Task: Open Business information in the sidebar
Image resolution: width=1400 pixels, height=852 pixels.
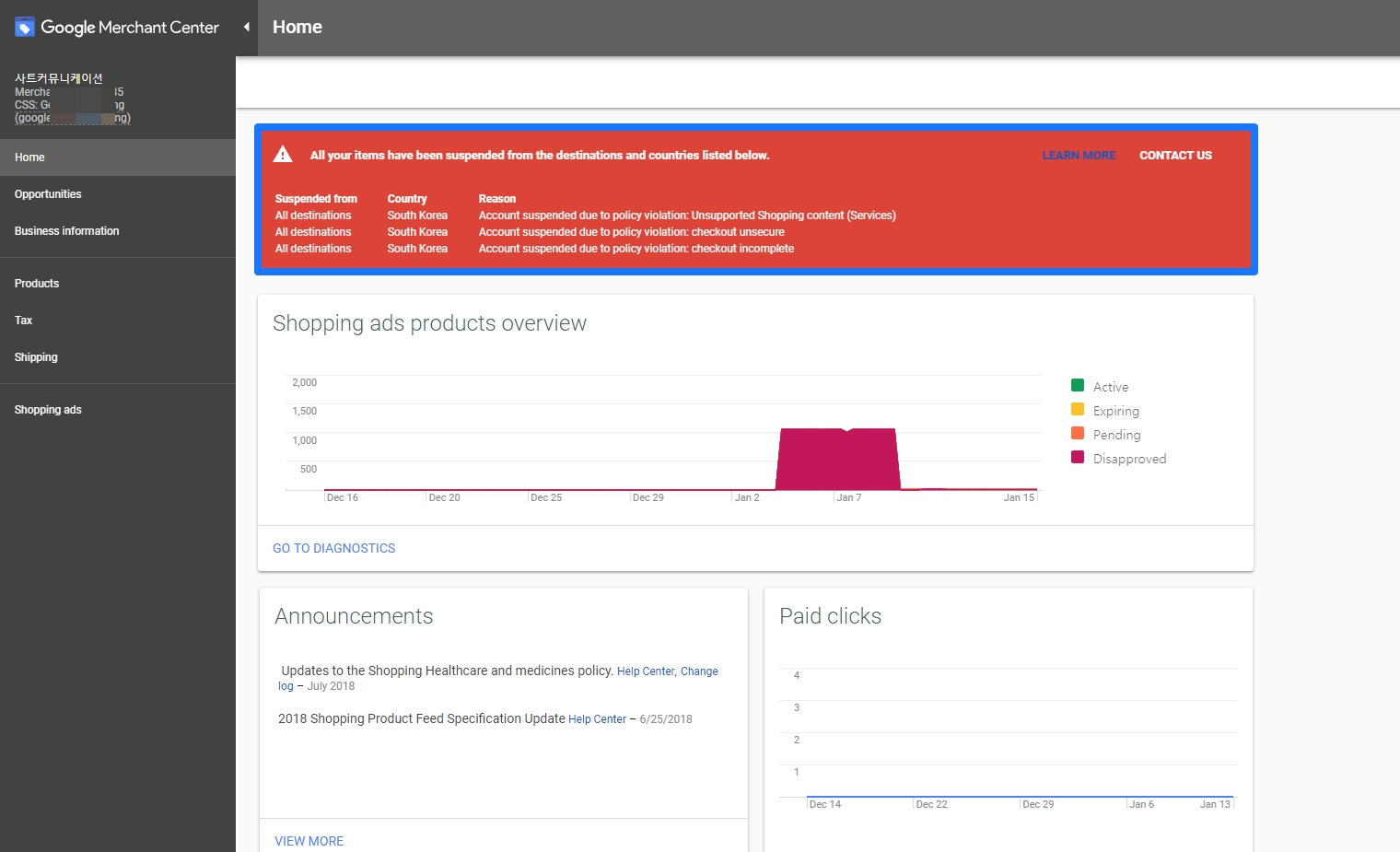Action: pos(118,231)
